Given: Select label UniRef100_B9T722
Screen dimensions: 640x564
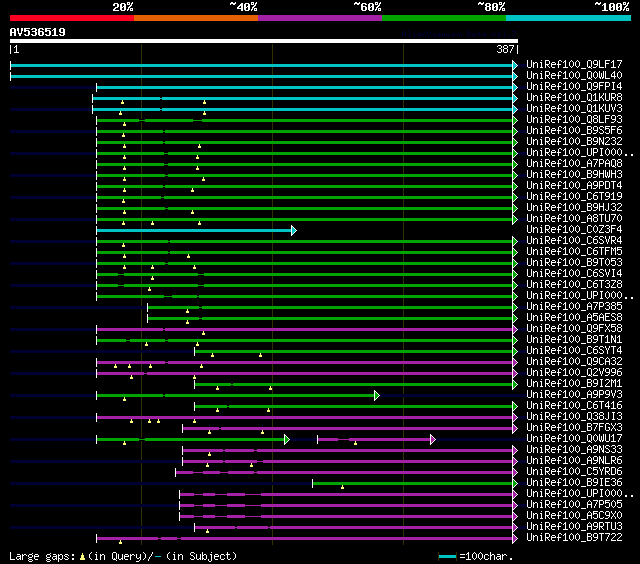Looking at the screenshot, I should 574,538.
